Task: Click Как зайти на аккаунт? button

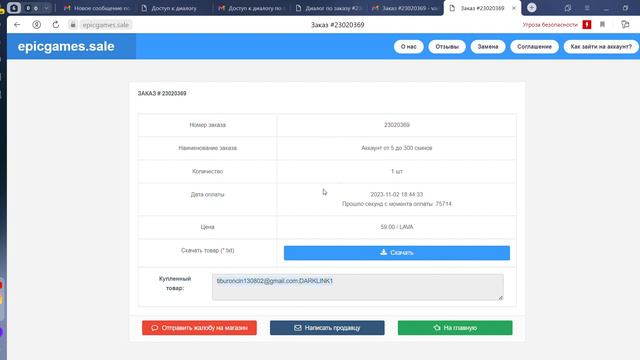Action: (x=601, y=47)
